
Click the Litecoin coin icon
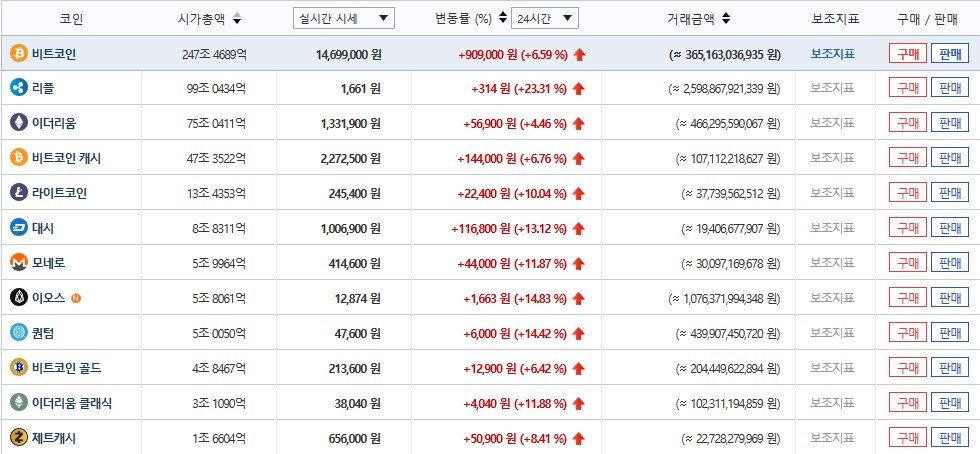18,193
